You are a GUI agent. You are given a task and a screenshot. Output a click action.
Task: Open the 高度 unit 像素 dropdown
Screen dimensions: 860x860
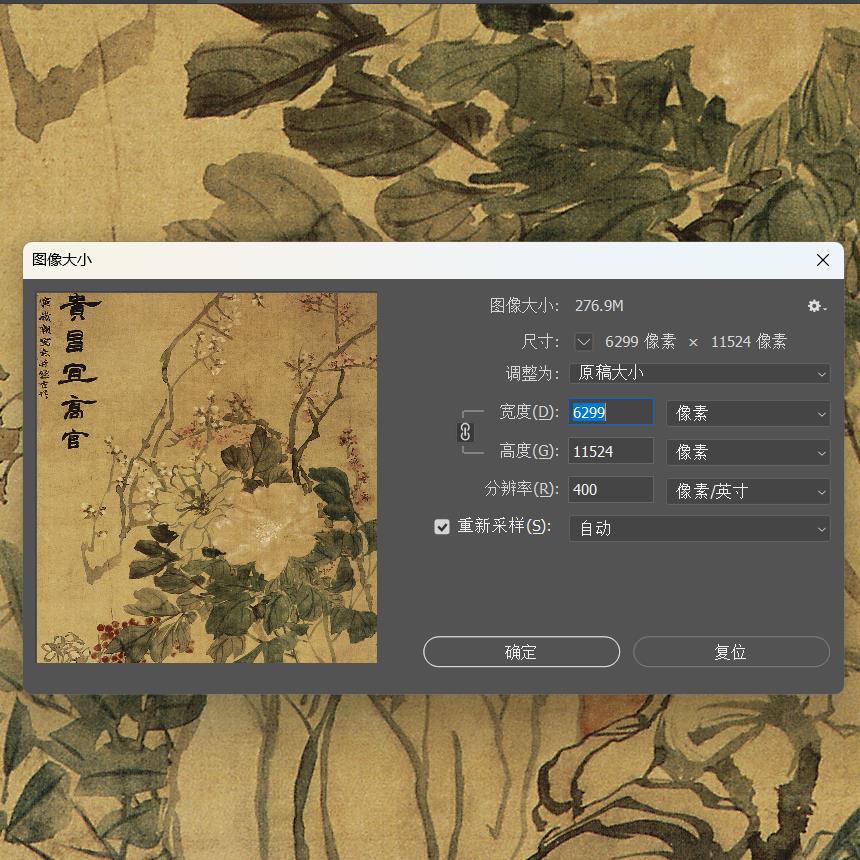(748, 452)
